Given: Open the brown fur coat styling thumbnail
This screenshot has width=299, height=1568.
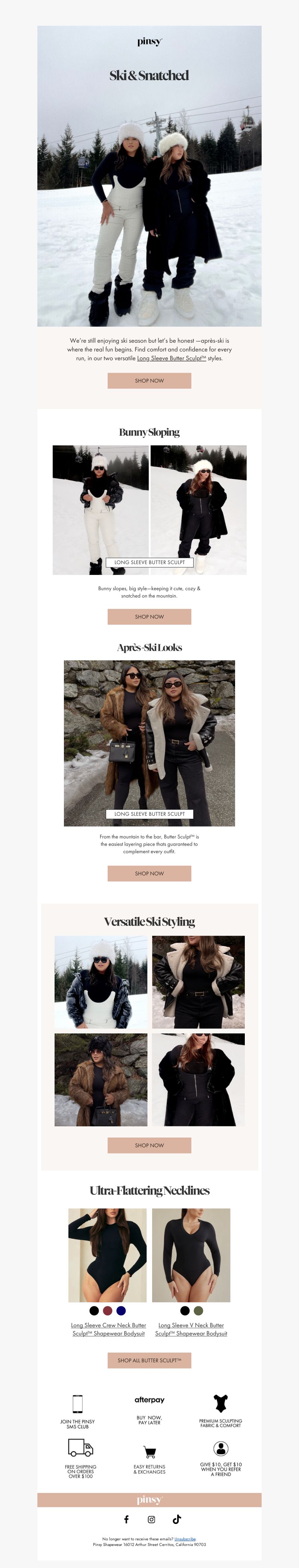Looking at the screenshot, I should pyautogui.click(x=101, y=1079).
